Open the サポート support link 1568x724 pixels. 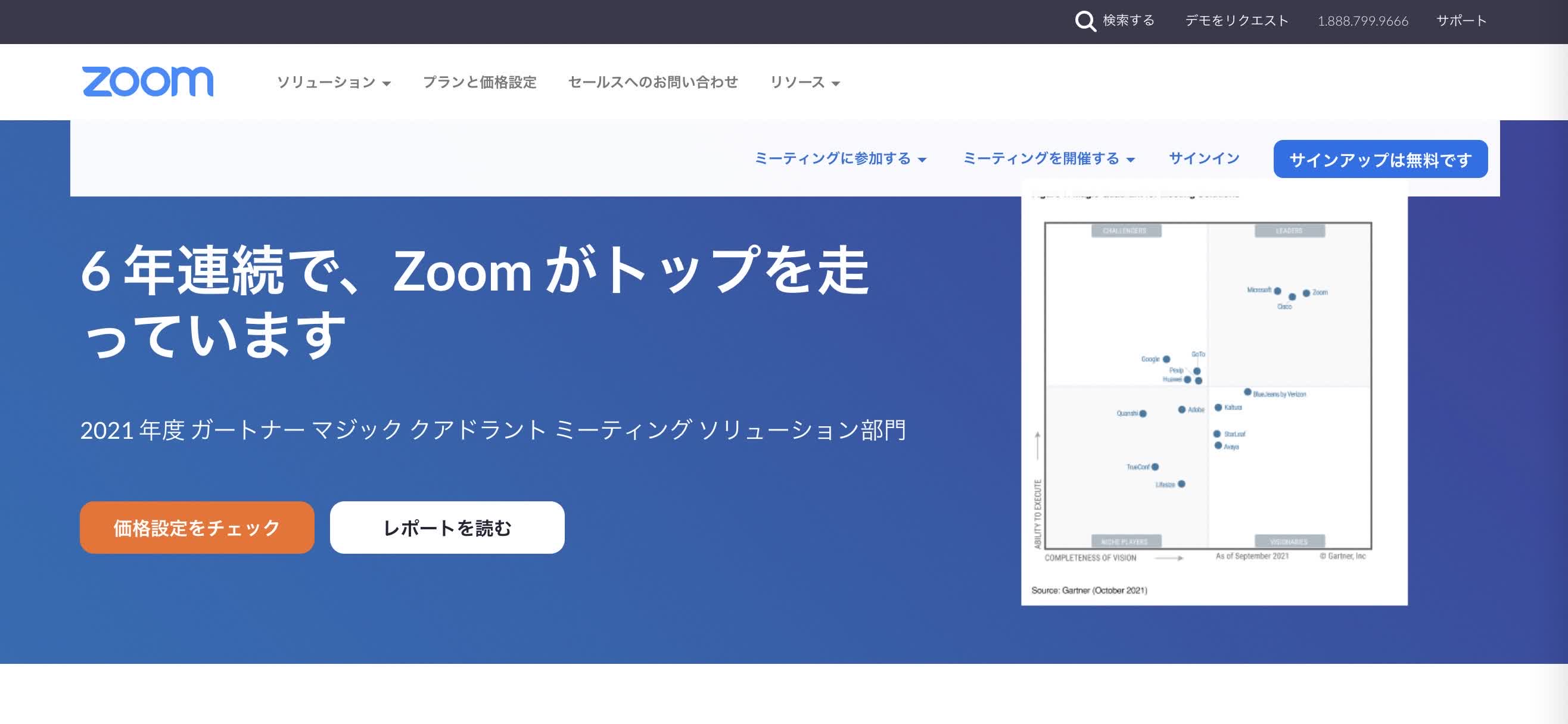[x=1461, y=21]
